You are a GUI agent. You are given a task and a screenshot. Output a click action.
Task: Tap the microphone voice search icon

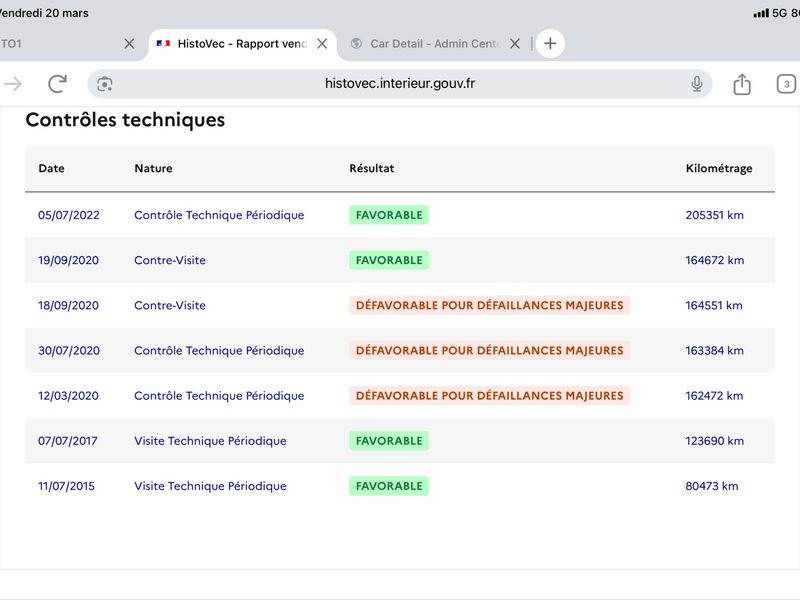tap(696, 84)
